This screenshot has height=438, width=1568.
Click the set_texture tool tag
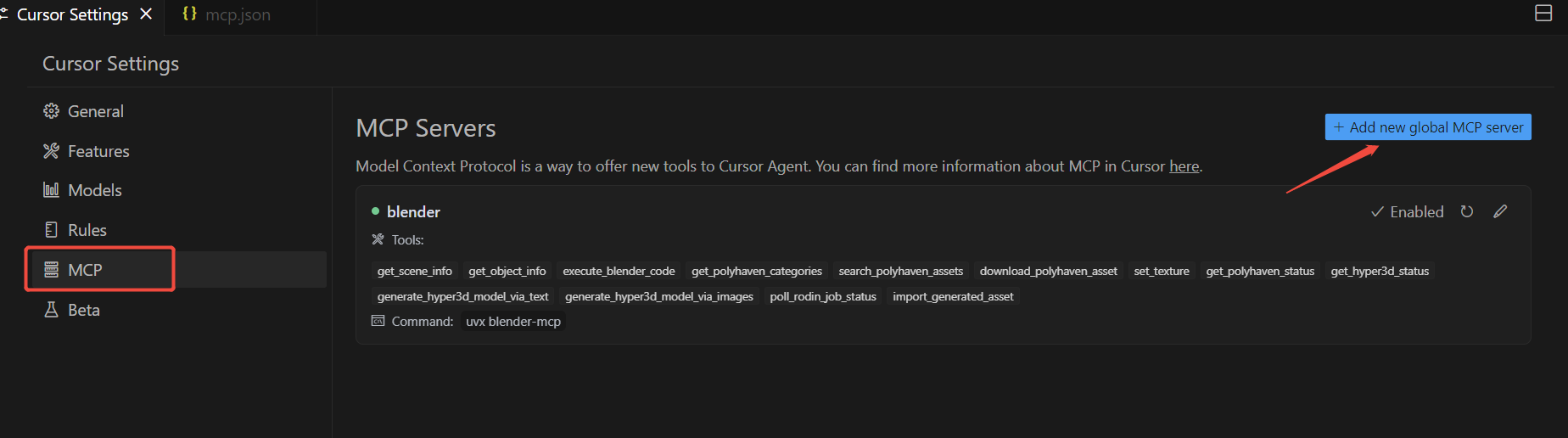tap(1162, 271)
